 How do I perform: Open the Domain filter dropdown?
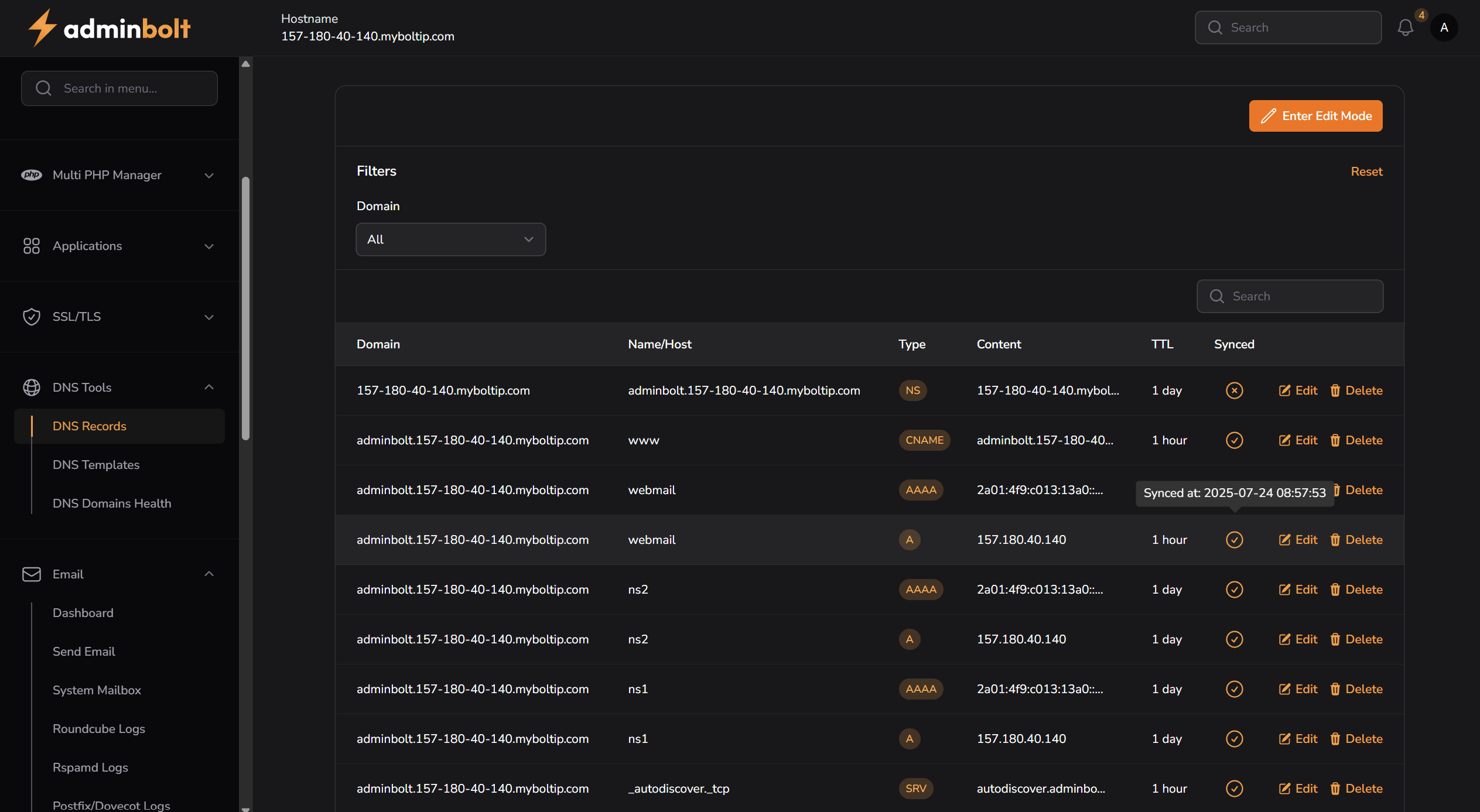[450, 239]
